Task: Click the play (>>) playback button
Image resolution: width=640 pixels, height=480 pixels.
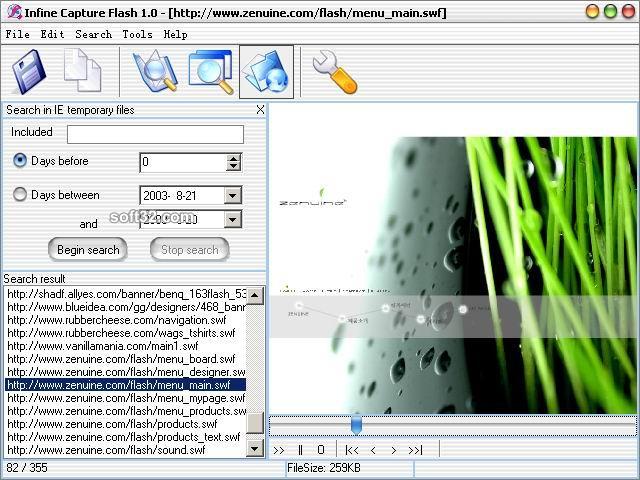Action: coord(279,450)
